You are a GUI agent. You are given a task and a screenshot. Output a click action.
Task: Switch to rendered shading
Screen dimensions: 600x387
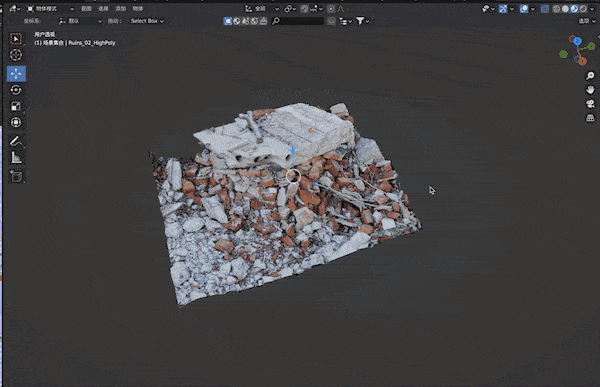point(583,8)
